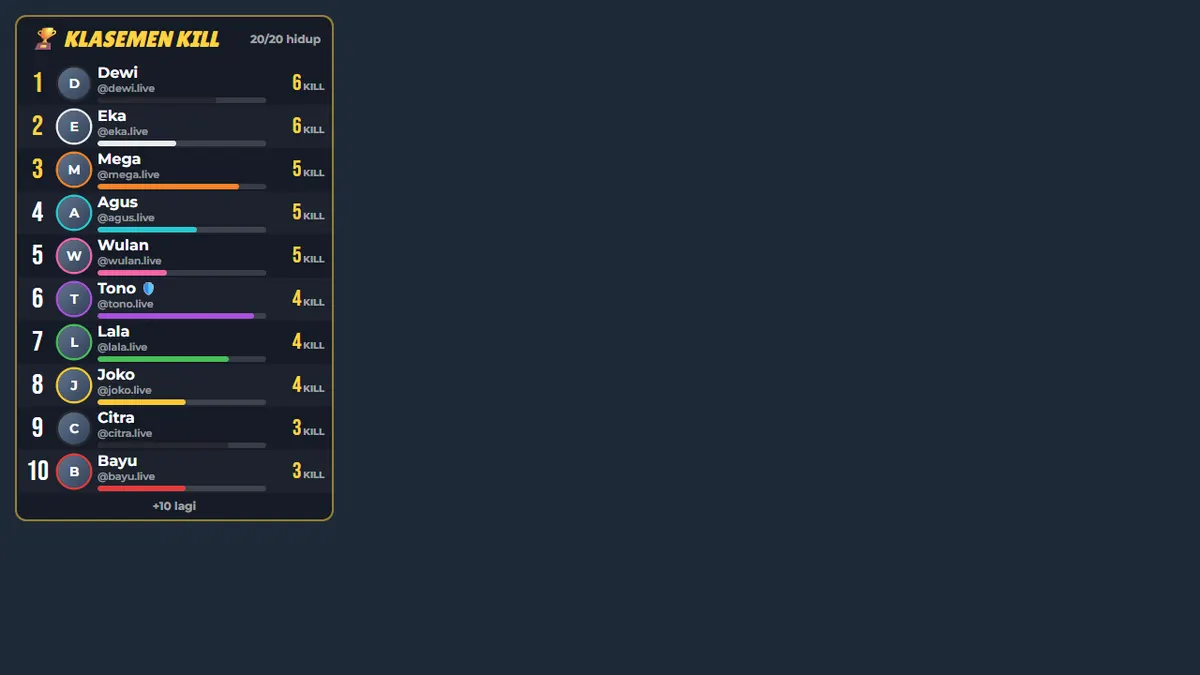Click rank number 3 beside Mega
1200x675 pixels.
point(38,169)
